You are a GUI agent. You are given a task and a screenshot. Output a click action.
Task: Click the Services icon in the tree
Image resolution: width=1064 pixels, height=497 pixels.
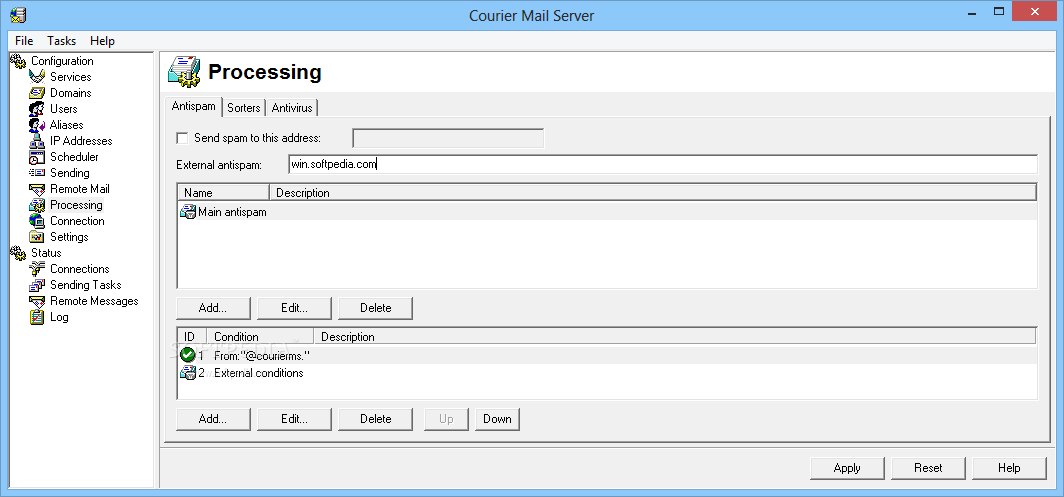(37, 77)
